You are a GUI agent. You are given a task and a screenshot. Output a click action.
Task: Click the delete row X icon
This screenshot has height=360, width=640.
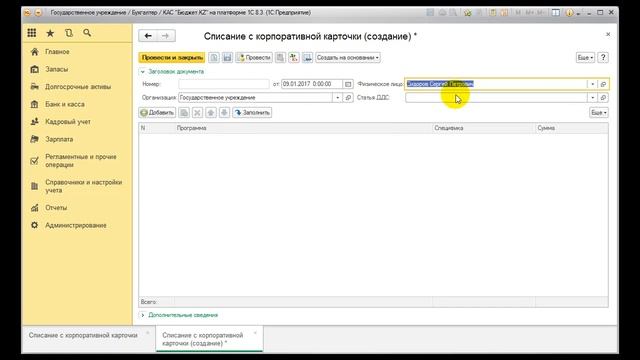[197, 112]
